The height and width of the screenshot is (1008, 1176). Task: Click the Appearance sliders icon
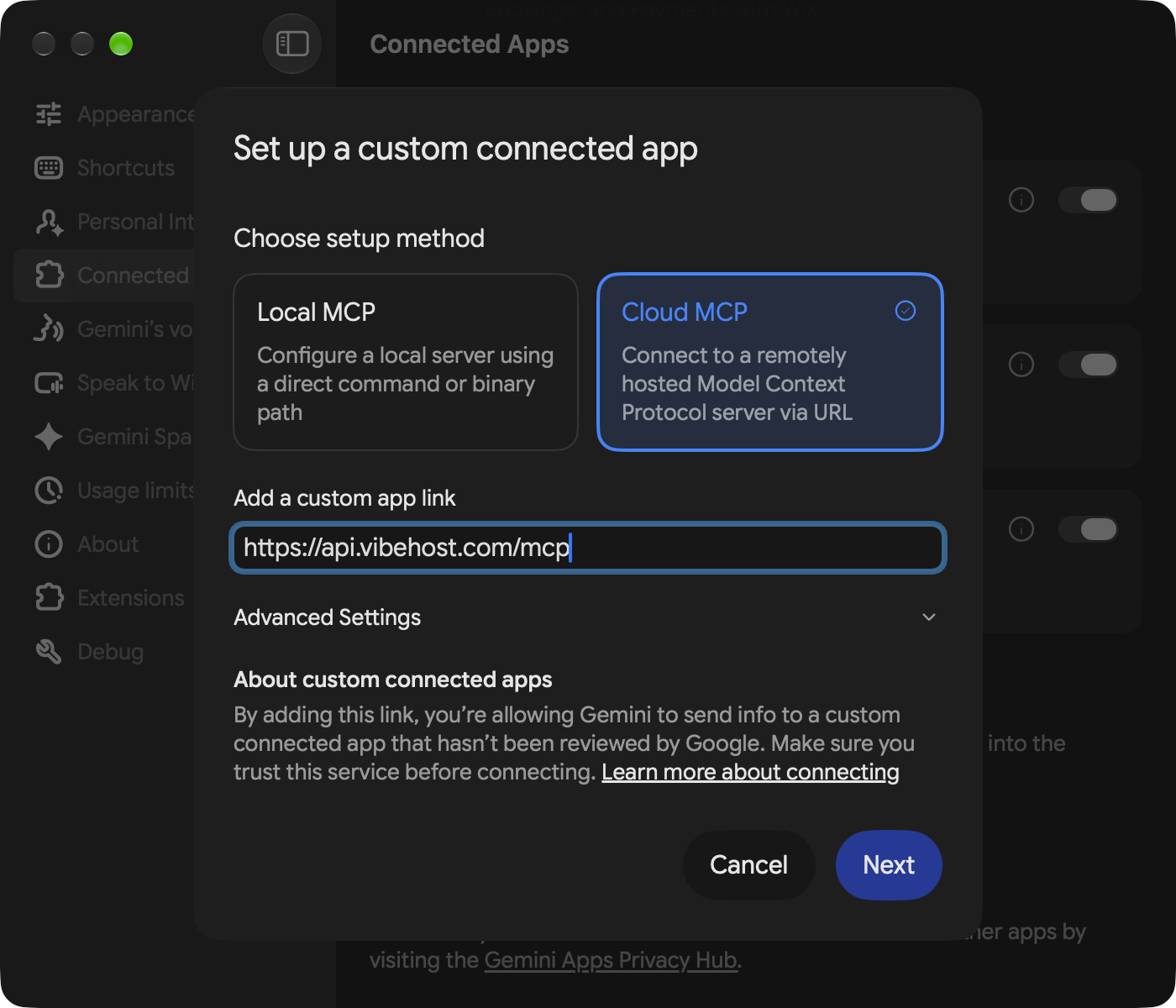[49, 114]
